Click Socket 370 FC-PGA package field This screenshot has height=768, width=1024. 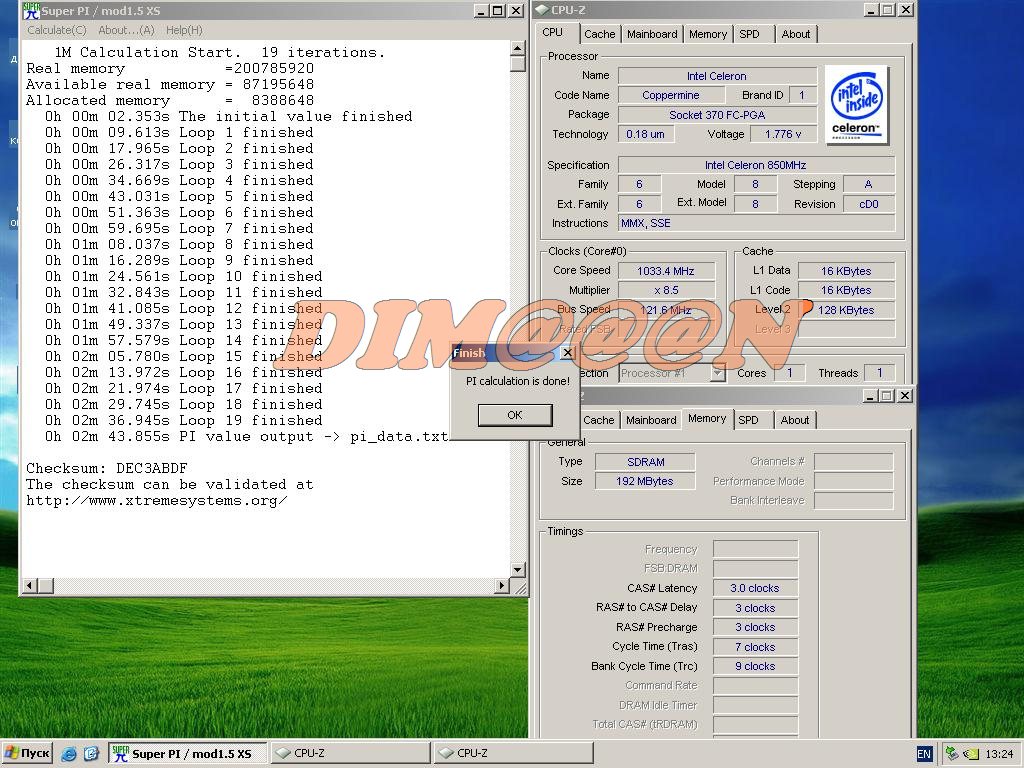coord(717,115)
